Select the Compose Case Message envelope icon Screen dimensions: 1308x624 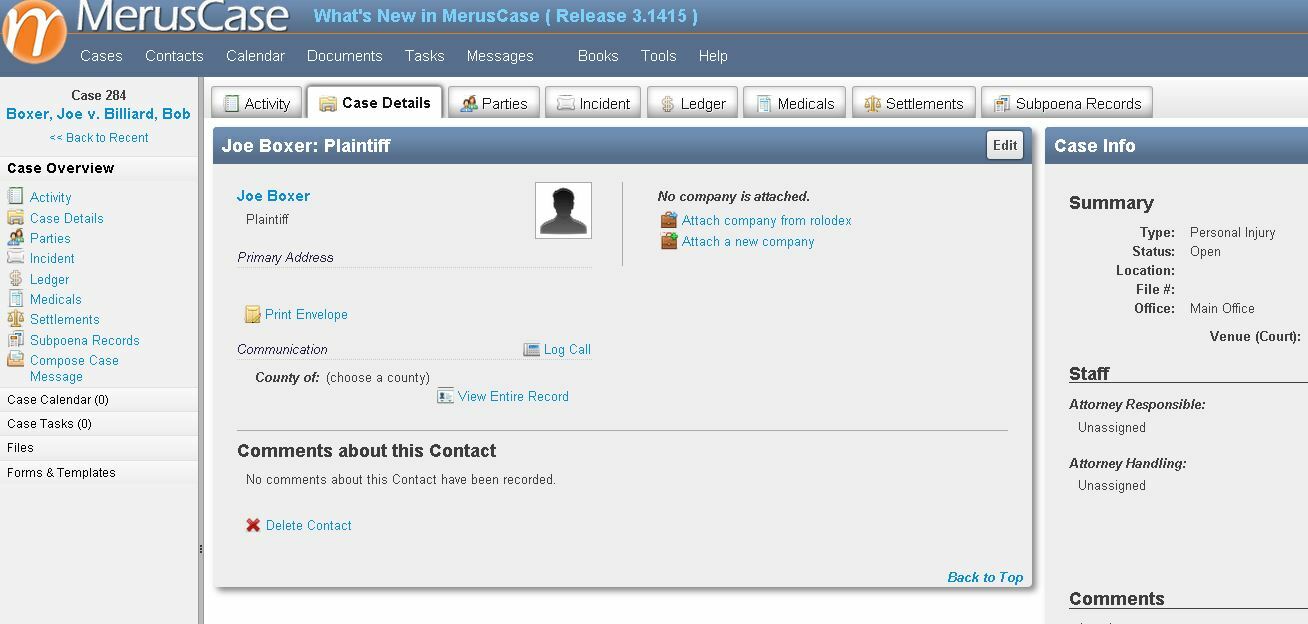14,360
